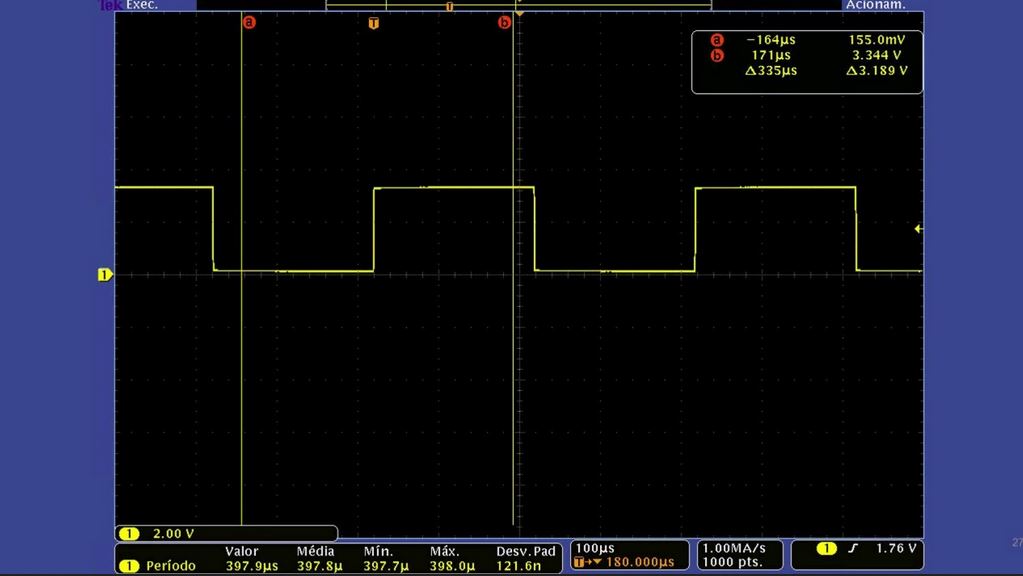1023x576 pixels.
Task: Click the Desv.Pad 121.6n reading
Action: 519,566
